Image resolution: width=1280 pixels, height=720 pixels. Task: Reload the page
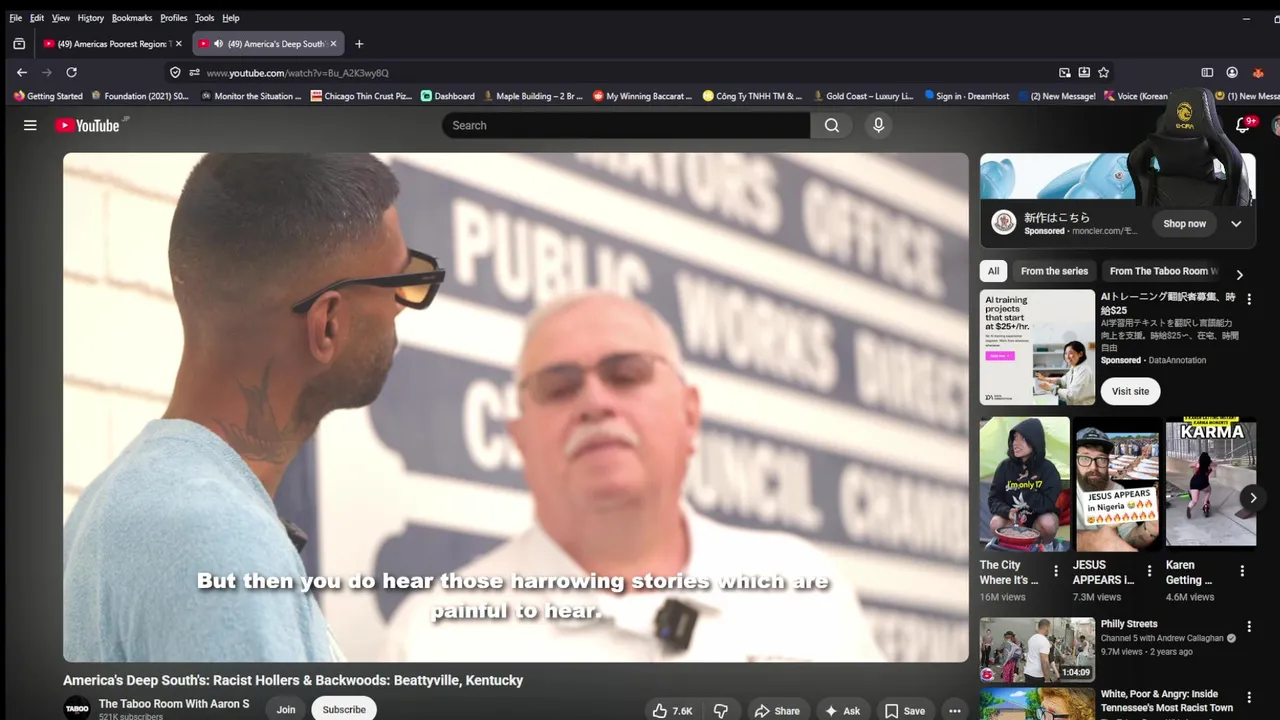(x=71, y=72)
